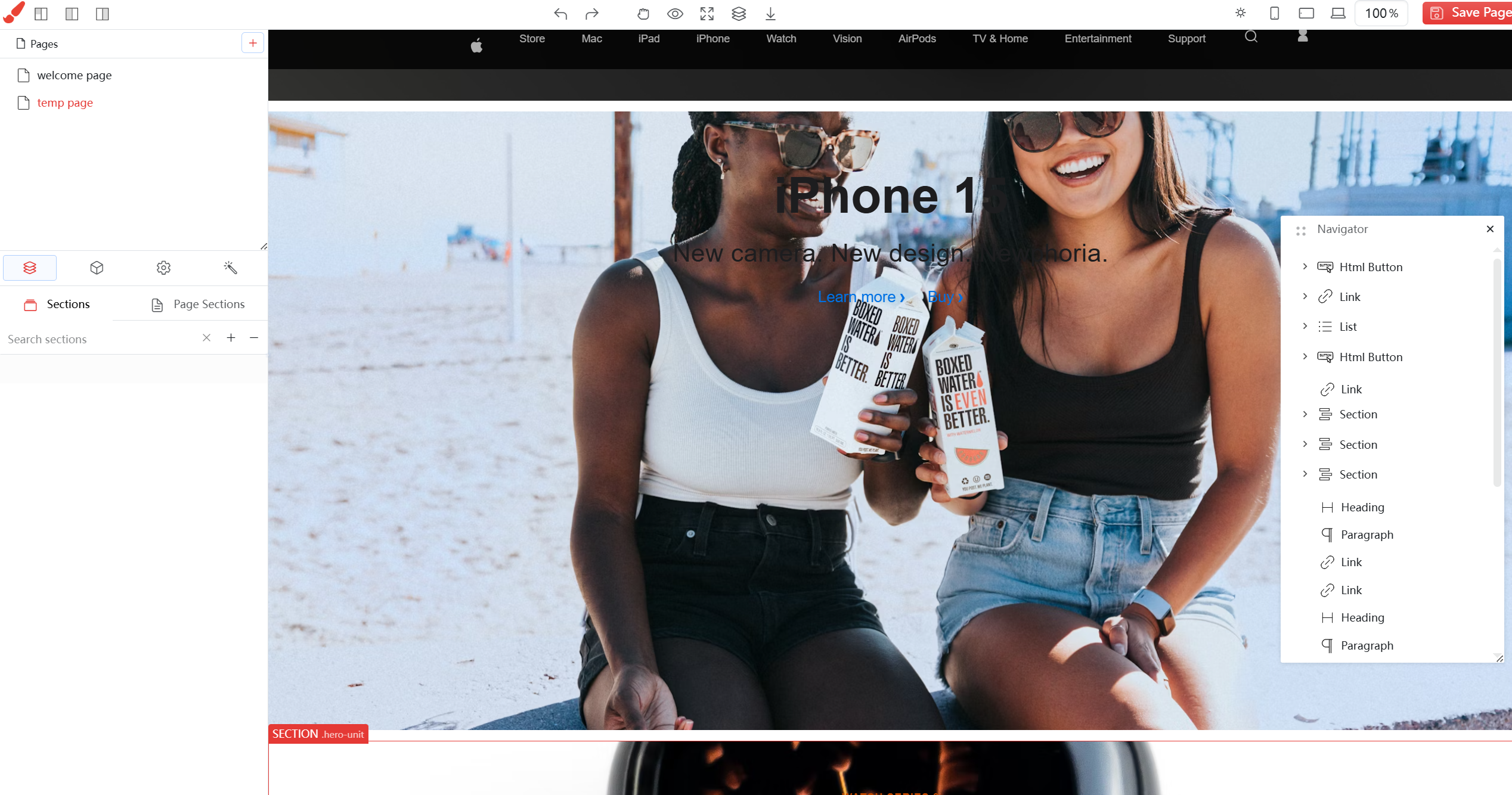Expand the List item in Navigator
The height and width of the screenshot is (795, 1512).
[1305, 326]
